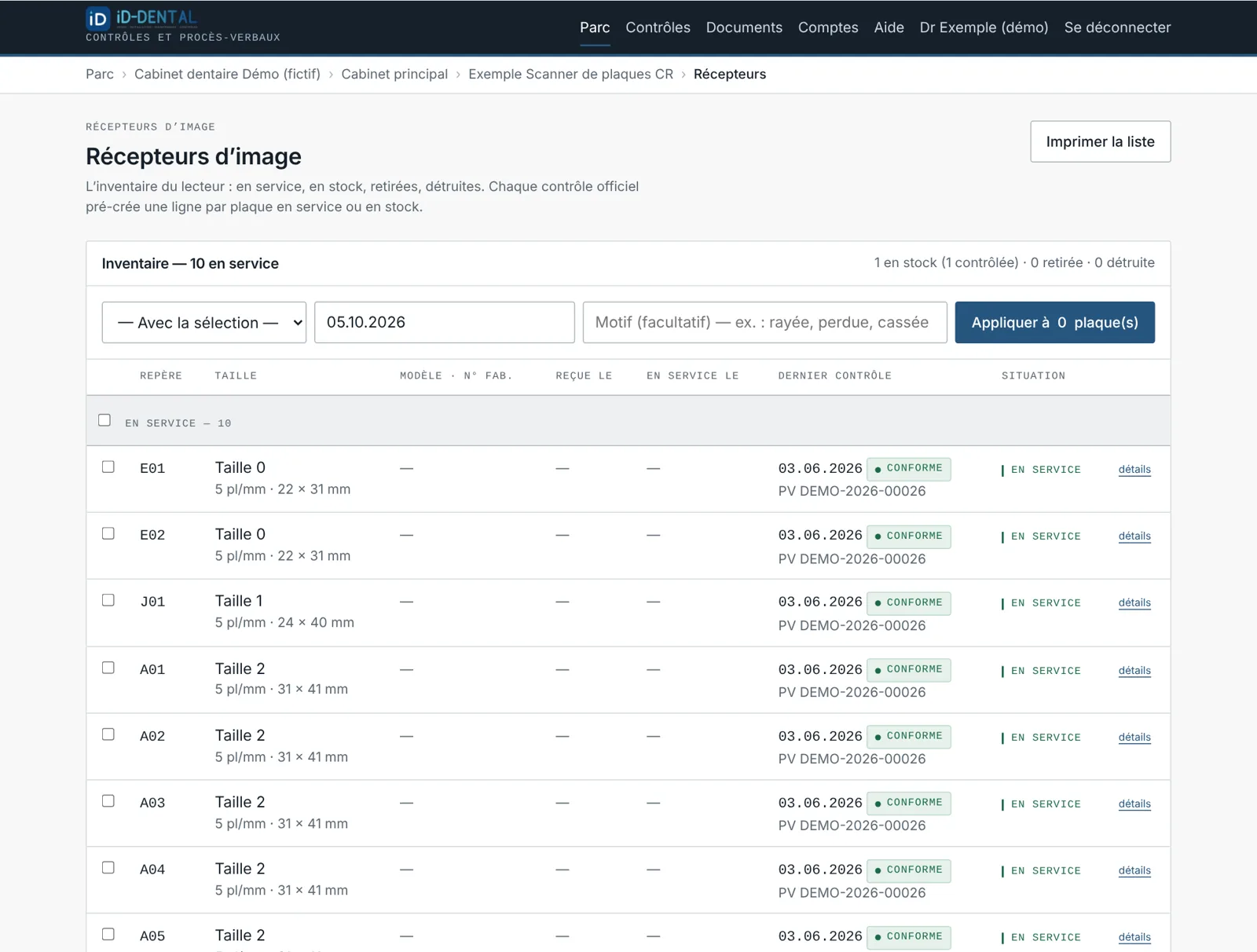
Task: Go to Parc in the breadcrumb
Action: click(x=100, y=74)
